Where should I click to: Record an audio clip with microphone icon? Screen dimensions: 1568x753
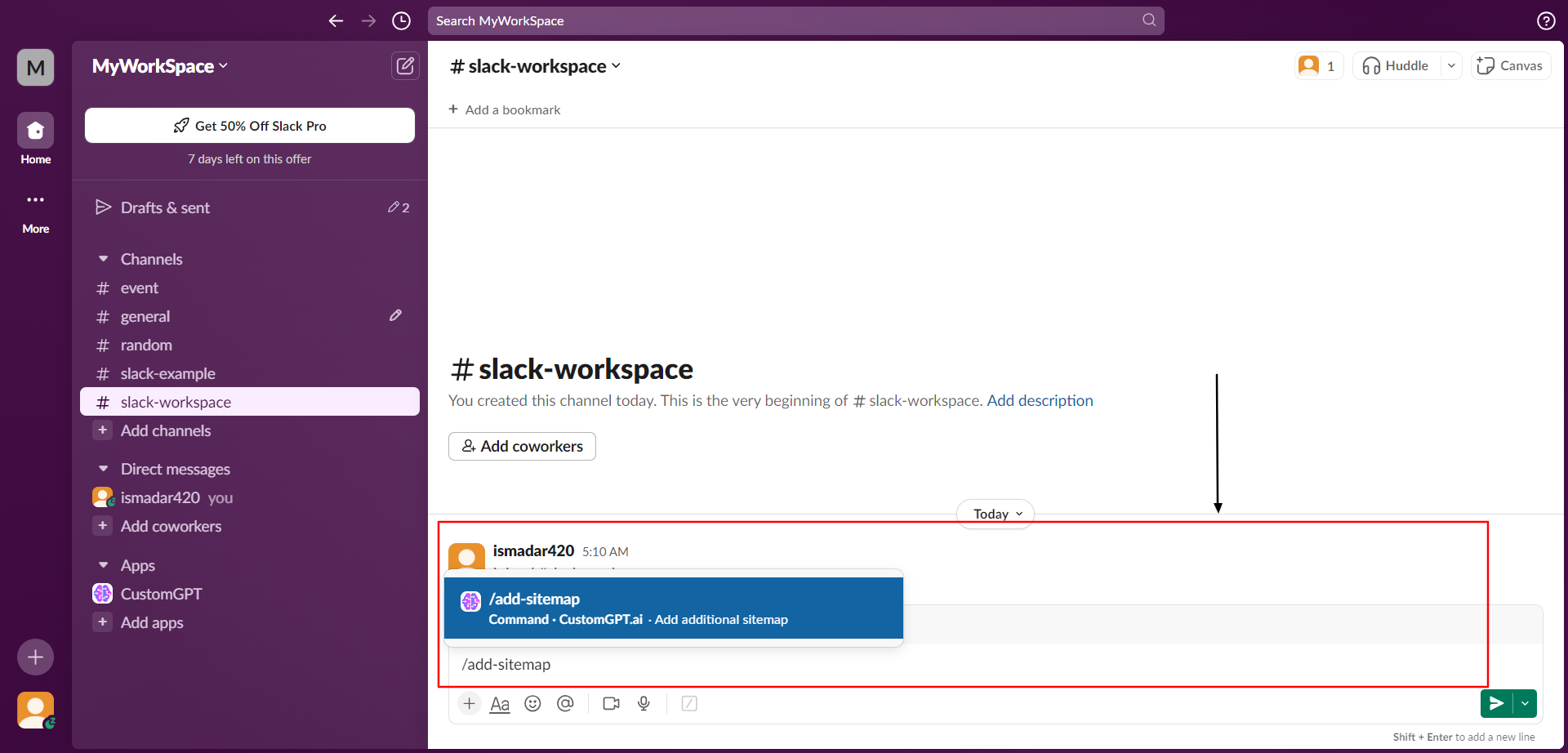(644, 703)
